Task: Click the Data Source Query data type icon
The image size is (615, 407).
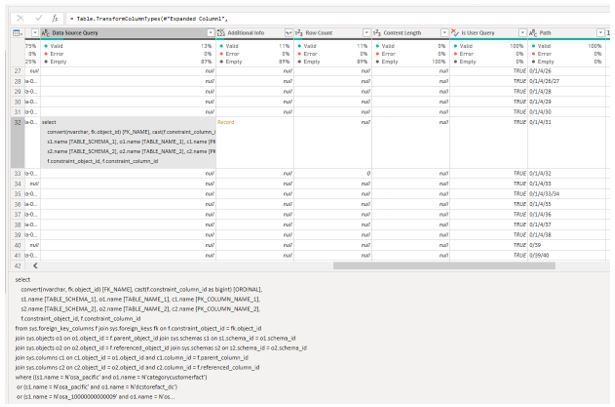Action: 45,34
